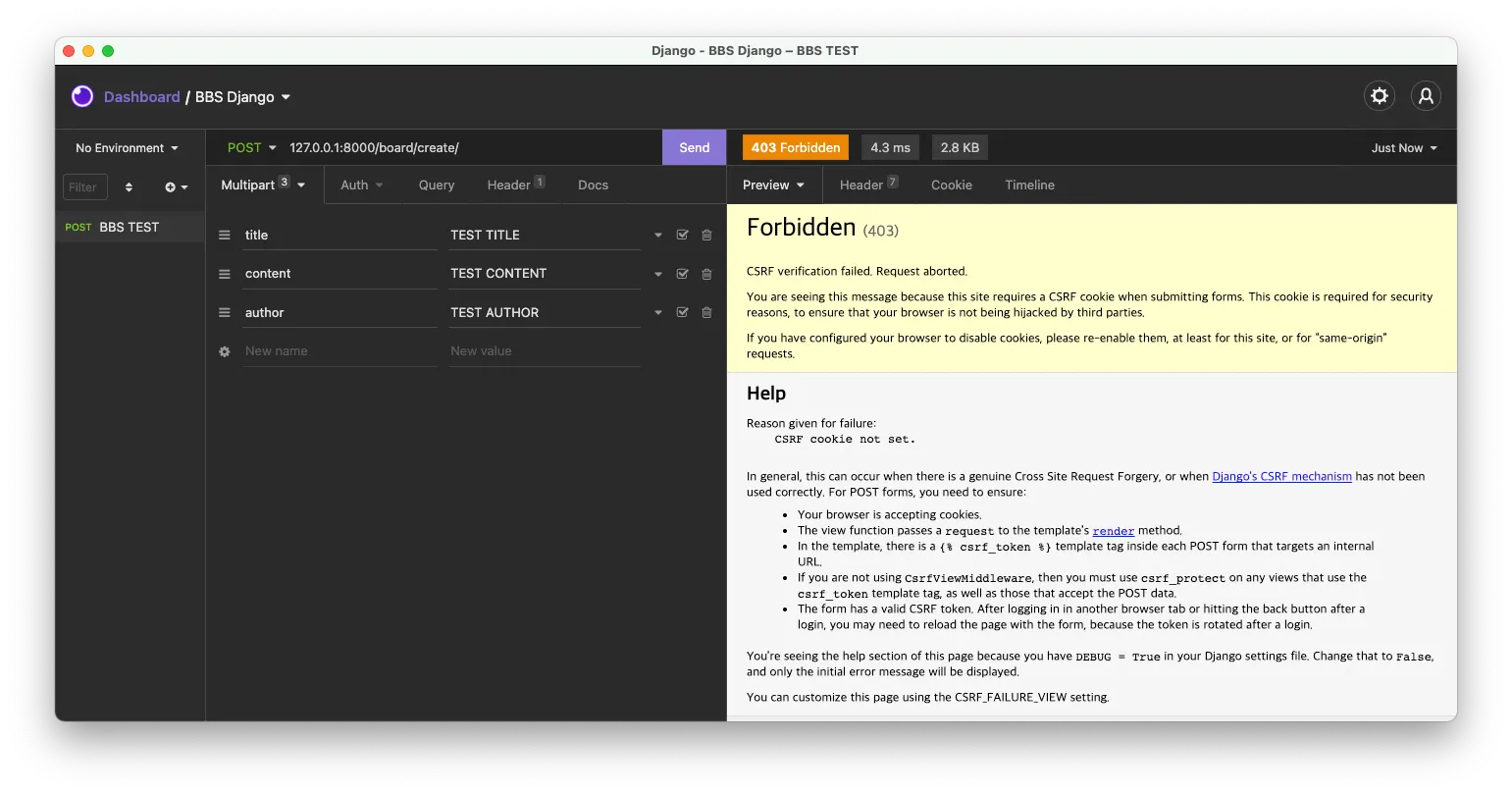
Task: Open the Django's CSRF mechanism link
Action: point(1282,476)
